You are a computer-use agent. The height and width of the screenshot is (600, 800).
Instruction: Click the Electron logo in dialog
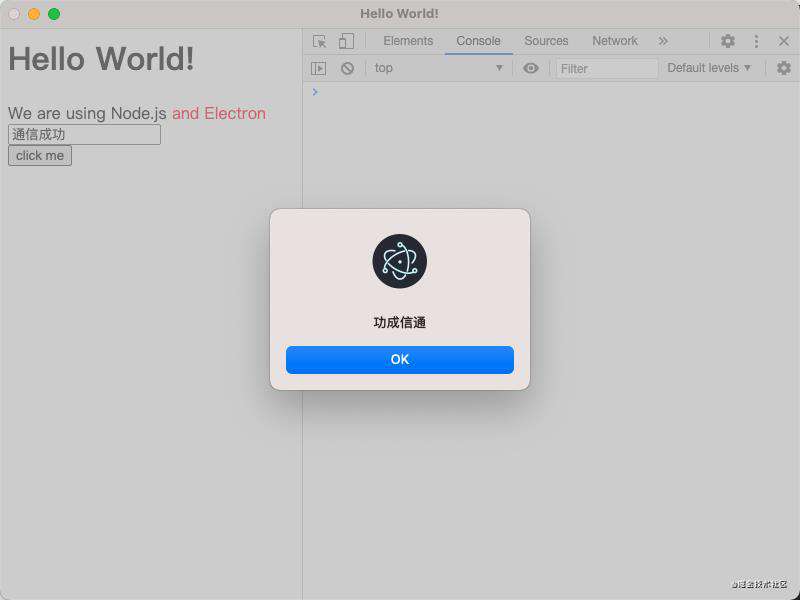[x=399, y=261]
